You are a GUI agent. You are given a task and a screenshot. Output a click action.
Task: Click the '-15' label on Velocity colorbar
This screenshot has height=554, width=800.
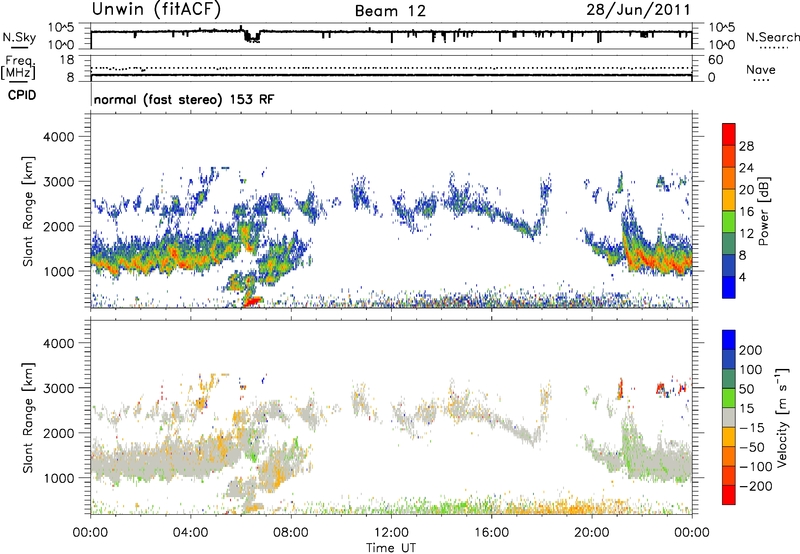click(752, 428)
